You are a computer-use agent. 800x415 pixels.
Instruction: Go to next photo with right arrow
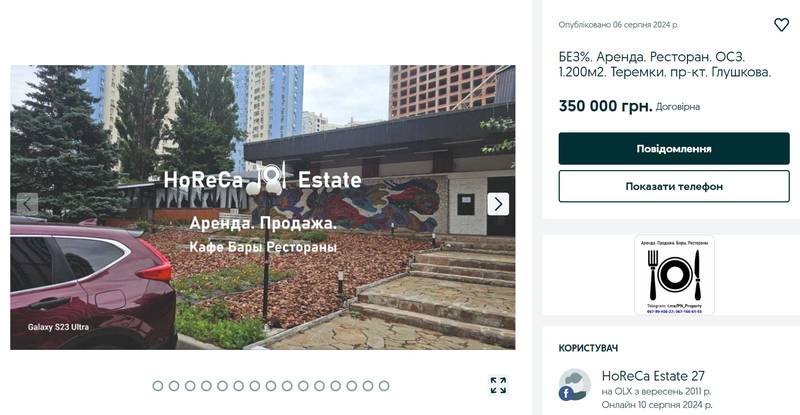498,204
